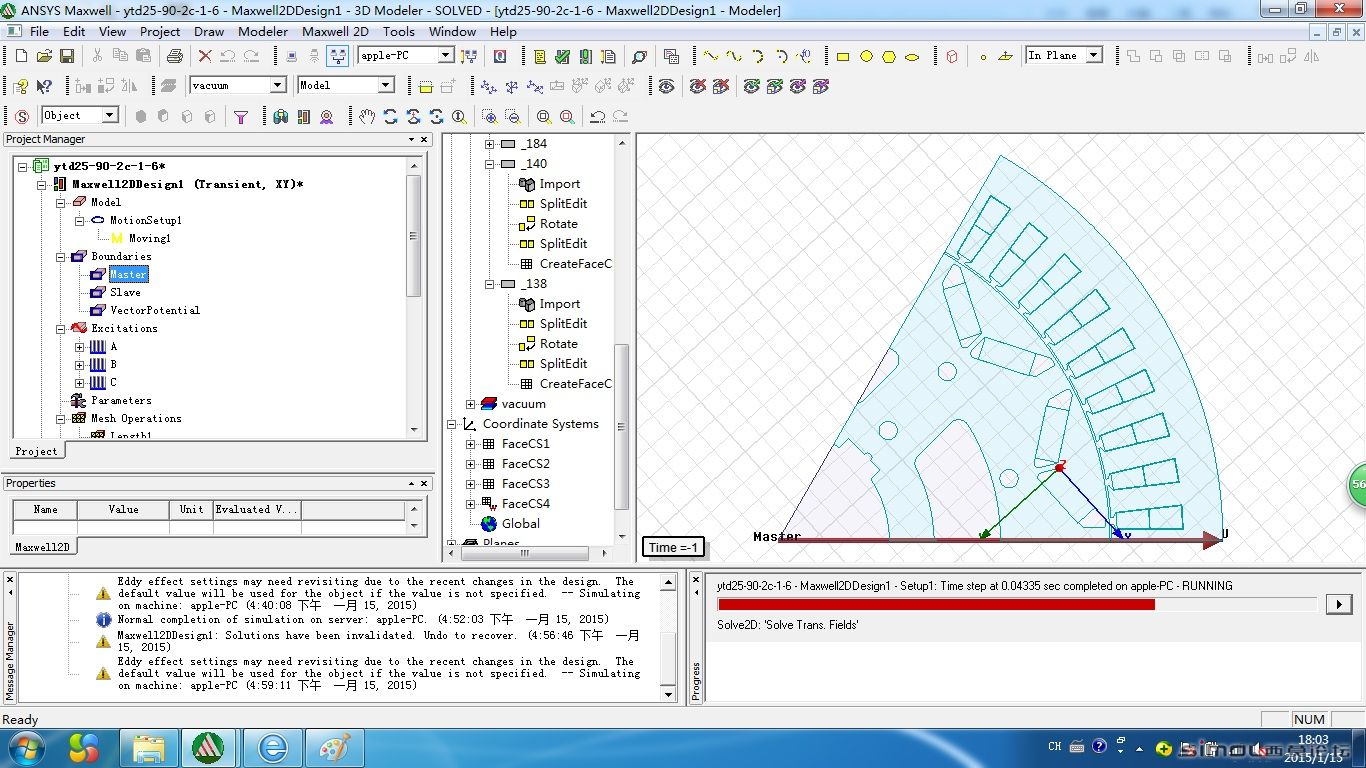Open the Object selection mode dropdown
The height and width of the screenshot is (768, 1366).
(110, 116)
